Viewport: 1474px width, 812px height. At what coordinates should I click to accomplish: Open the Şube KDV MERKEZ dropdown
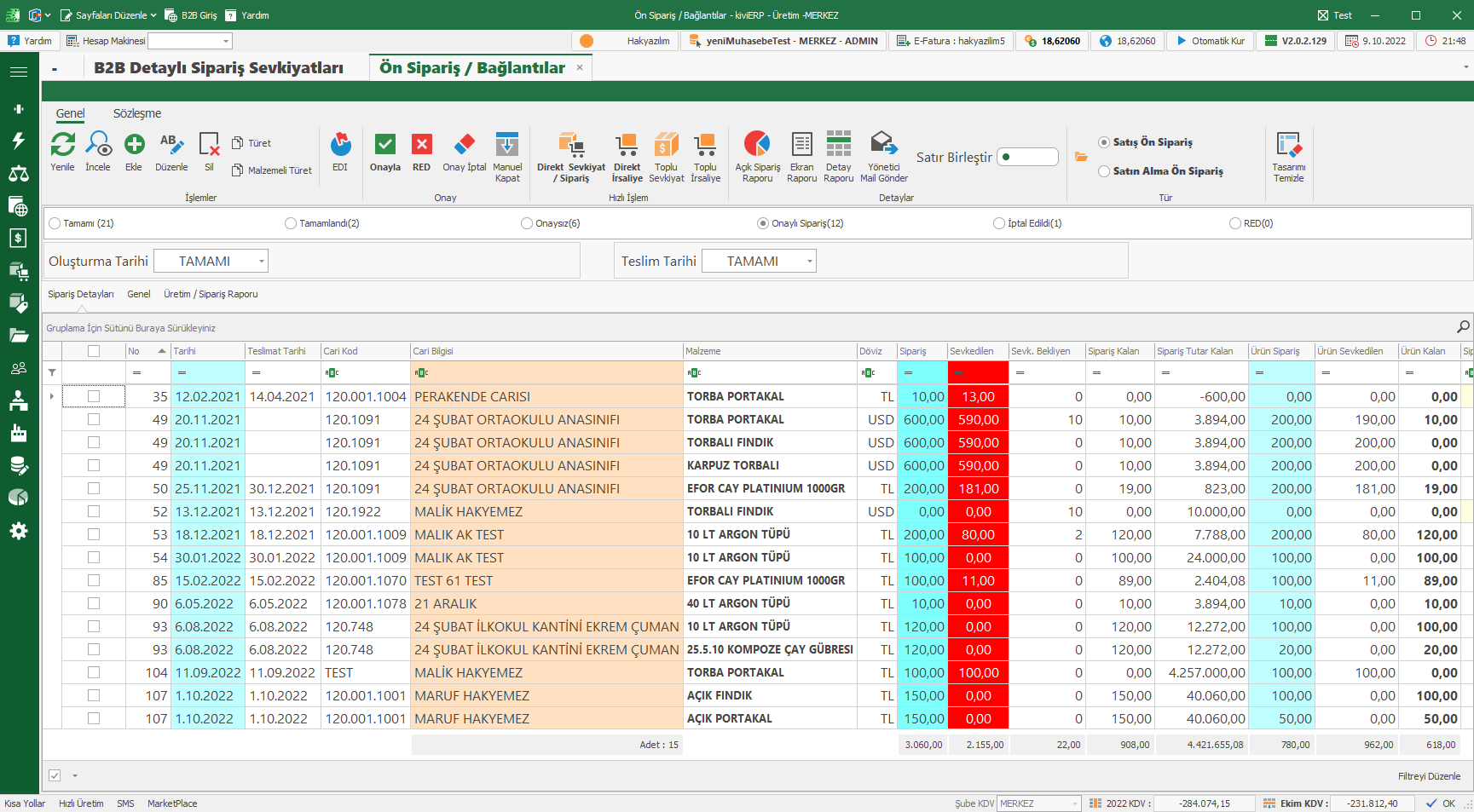(1074, 803)
